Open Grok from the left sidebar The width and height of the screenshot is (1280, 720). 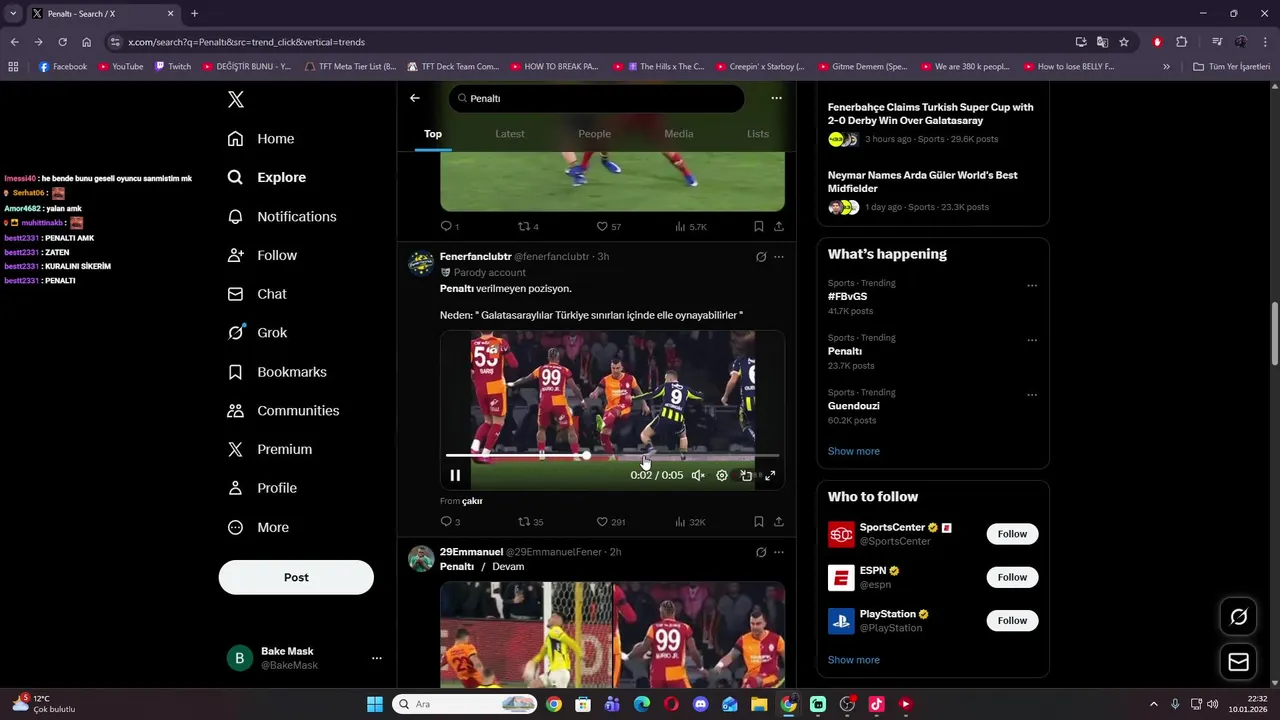coord(257,333)
